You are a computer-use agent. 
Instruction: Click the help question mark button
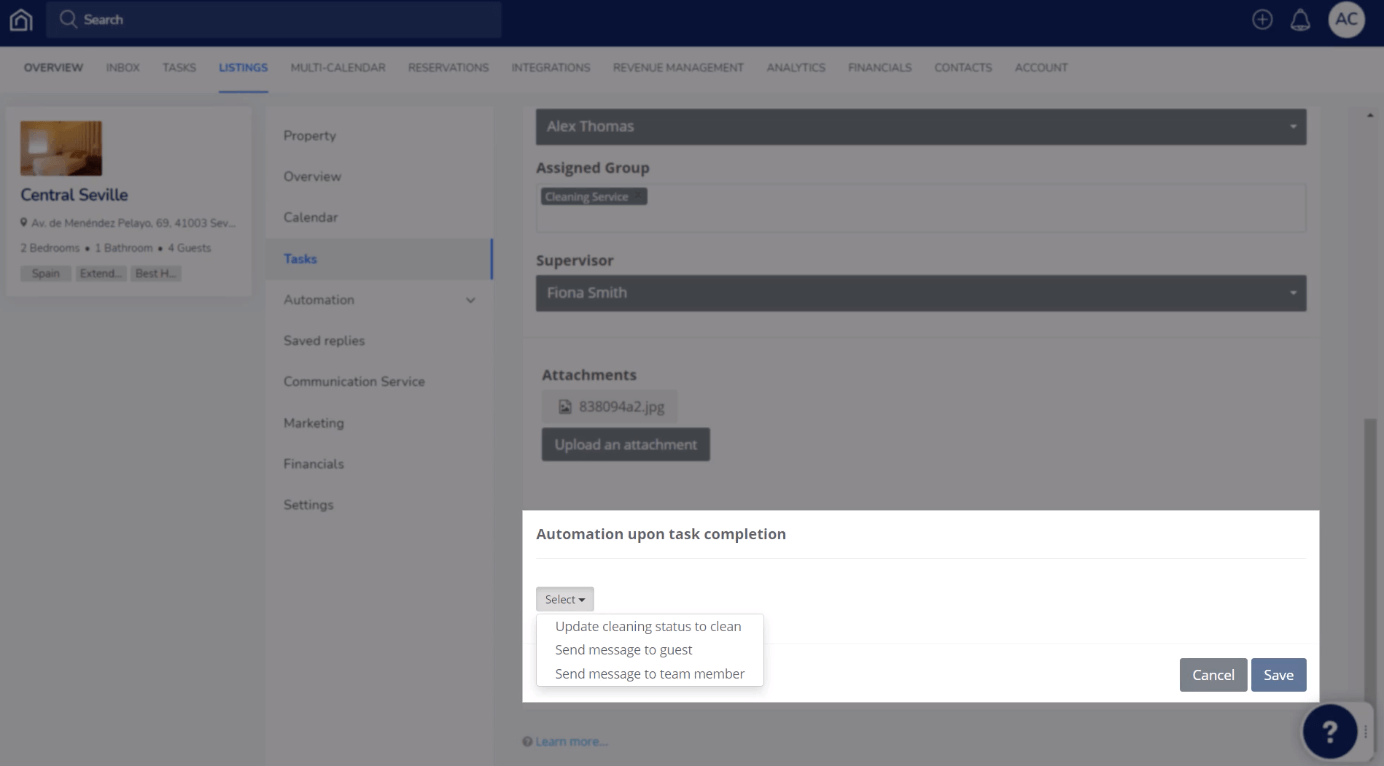pos(1329,731)
